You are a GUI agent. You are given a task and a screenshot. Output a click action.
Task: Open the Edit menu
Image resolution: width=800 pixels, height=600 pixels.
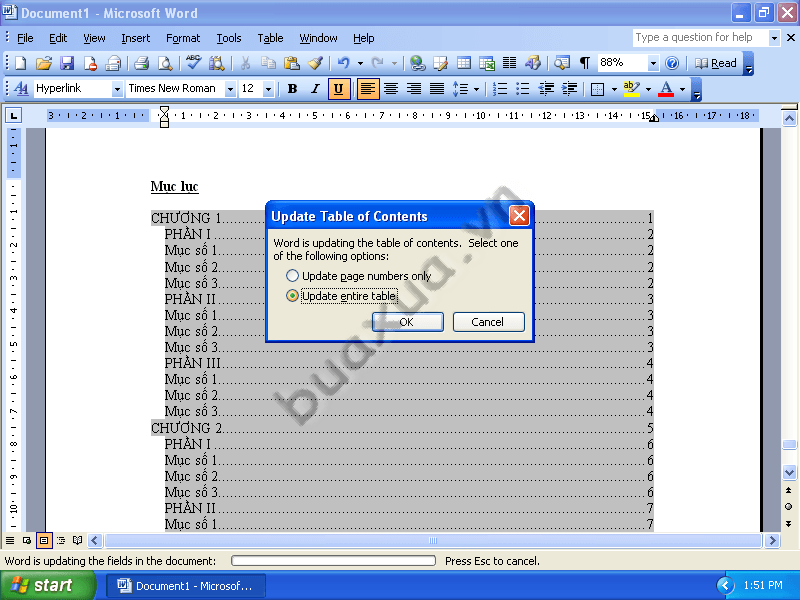click(58, 38)
